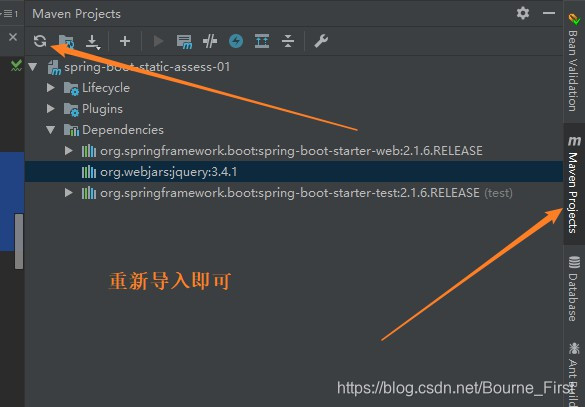This screenshot has width=585, height=407.
Task: Click the Maven Projects panel title
Action: 76,14
